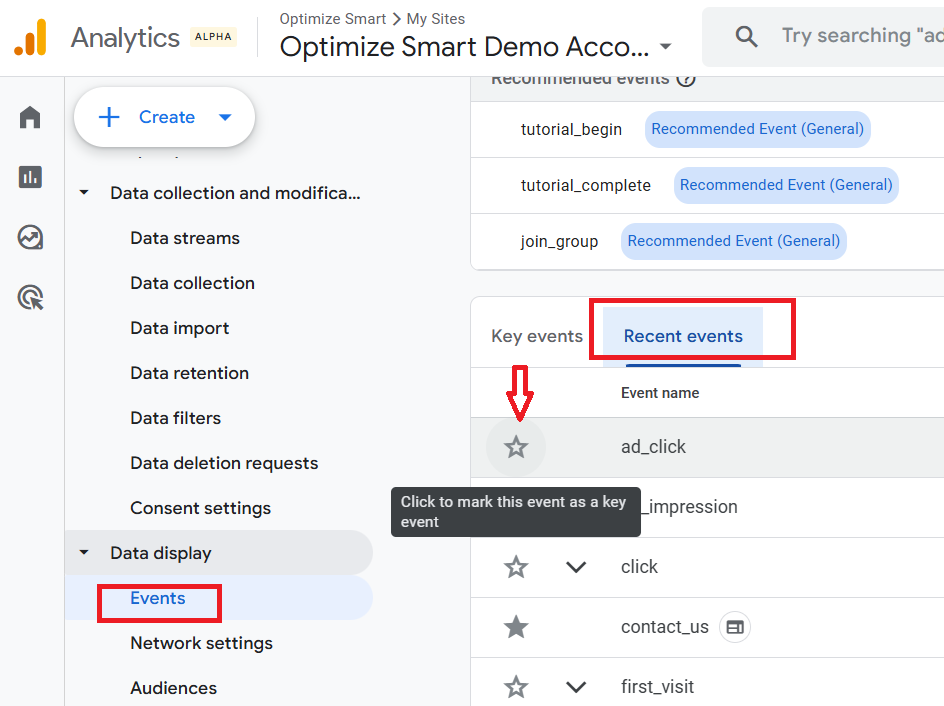Click the Google Analytics logo
944x706 pixels.
click(30, 38)
